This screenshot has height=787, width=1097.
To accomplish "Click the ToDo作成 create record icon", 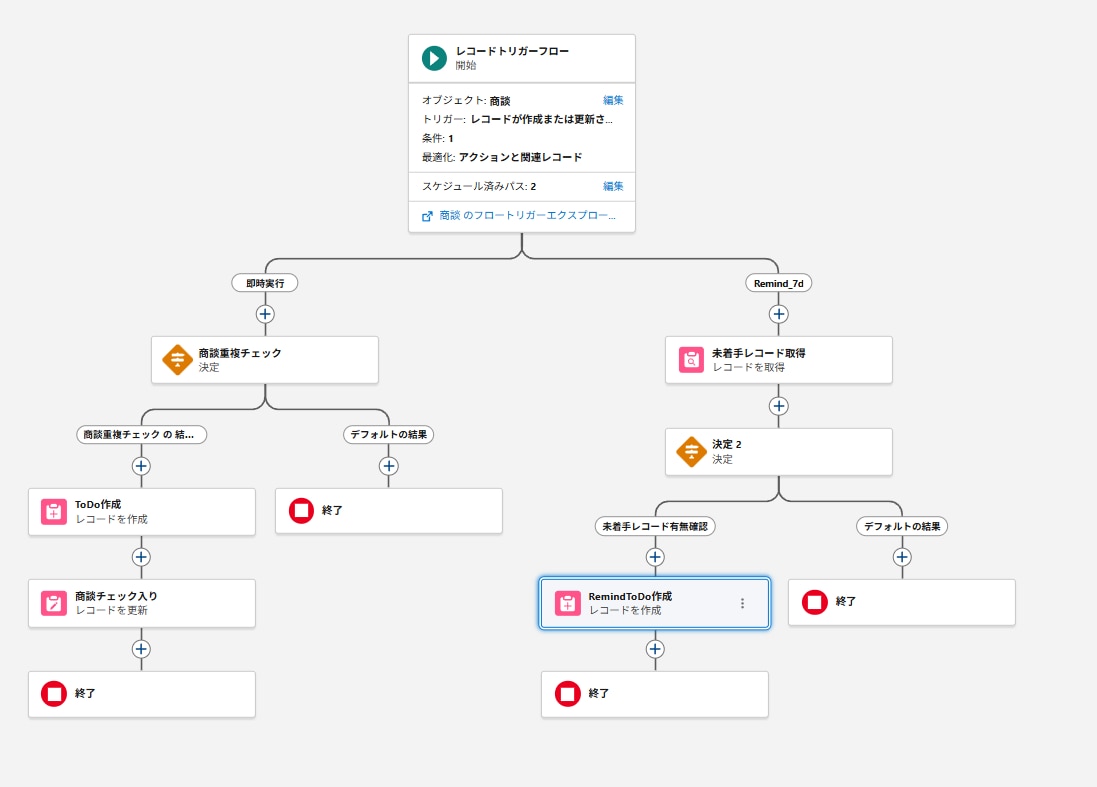I will click(x=54, y=512).
